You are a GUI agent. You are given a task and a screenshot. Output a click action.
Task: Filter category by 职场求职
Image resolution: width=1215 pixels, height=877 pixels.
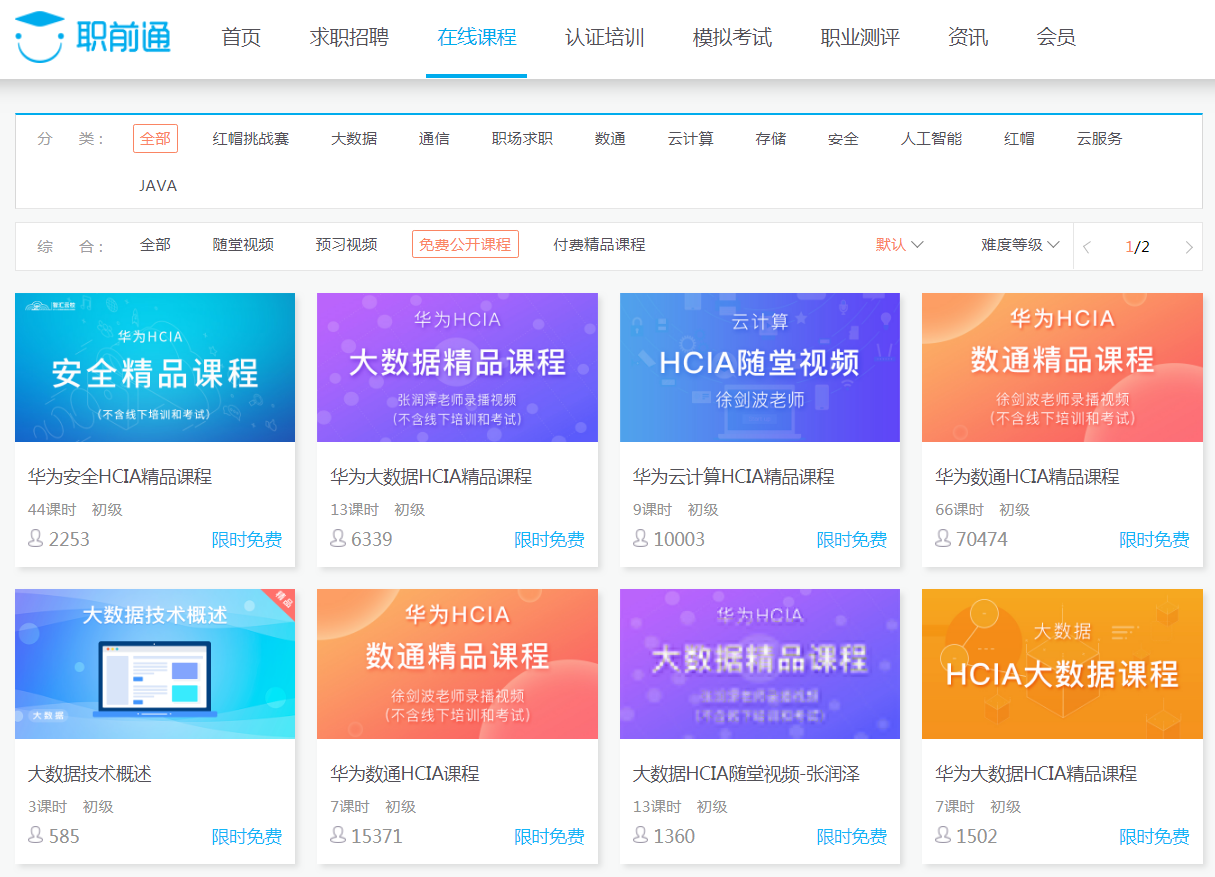[x=522, y=139]
